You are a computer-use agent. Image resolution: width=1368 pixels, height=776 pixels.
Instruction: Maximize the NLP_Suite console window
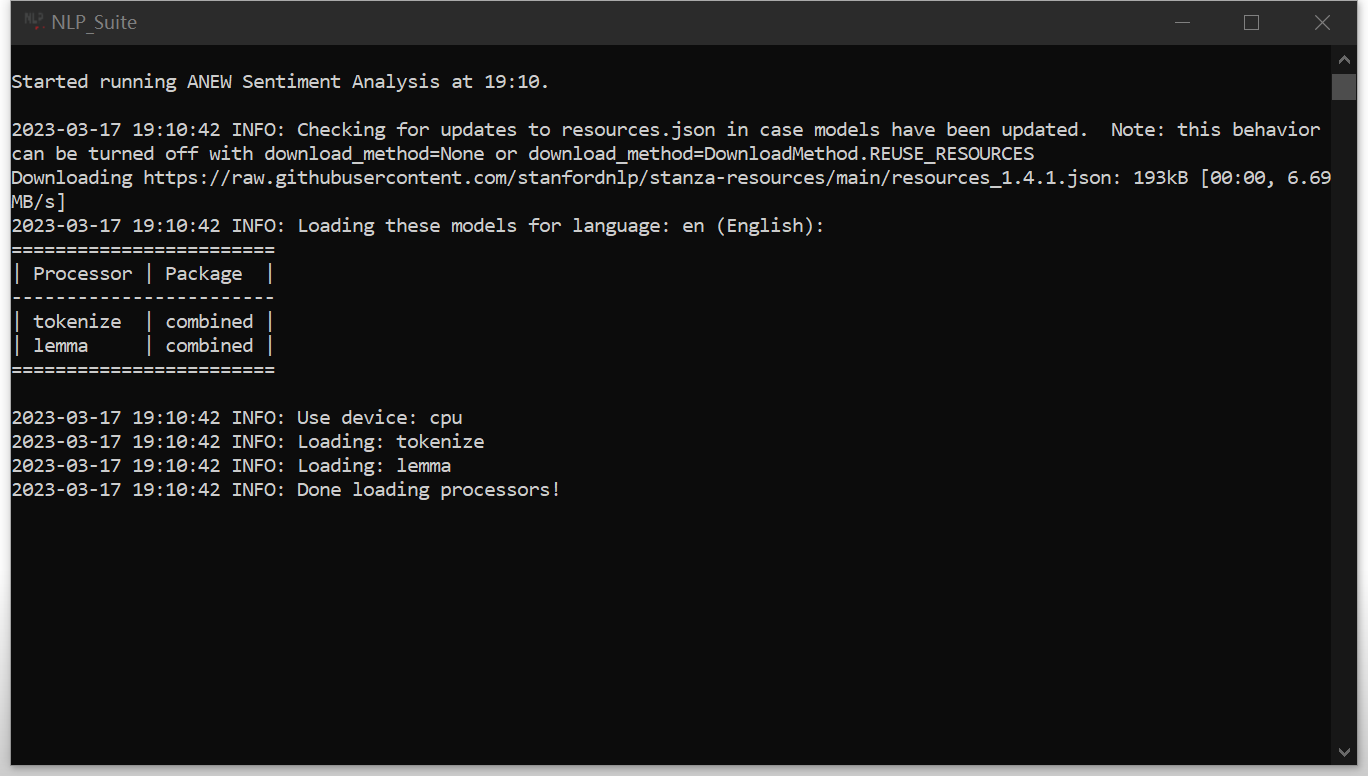click(x=1251, y=21)
